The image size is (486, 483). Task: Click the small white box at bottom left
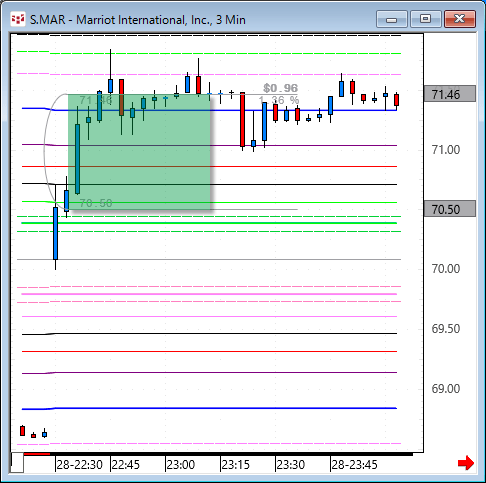(x=17, y=463)
